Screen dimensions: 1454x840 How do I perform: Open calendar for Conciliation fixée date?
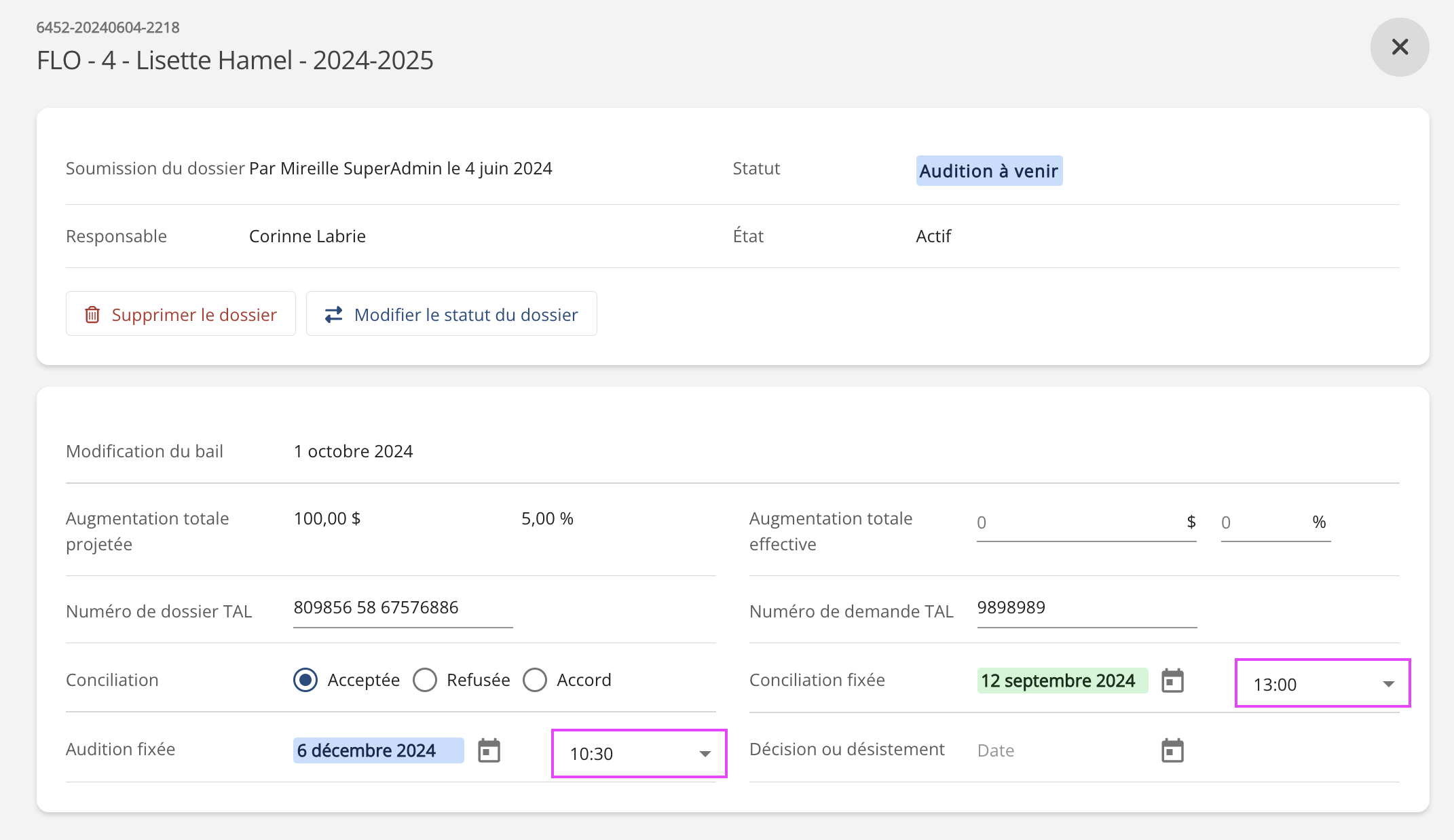point(1172,681)
